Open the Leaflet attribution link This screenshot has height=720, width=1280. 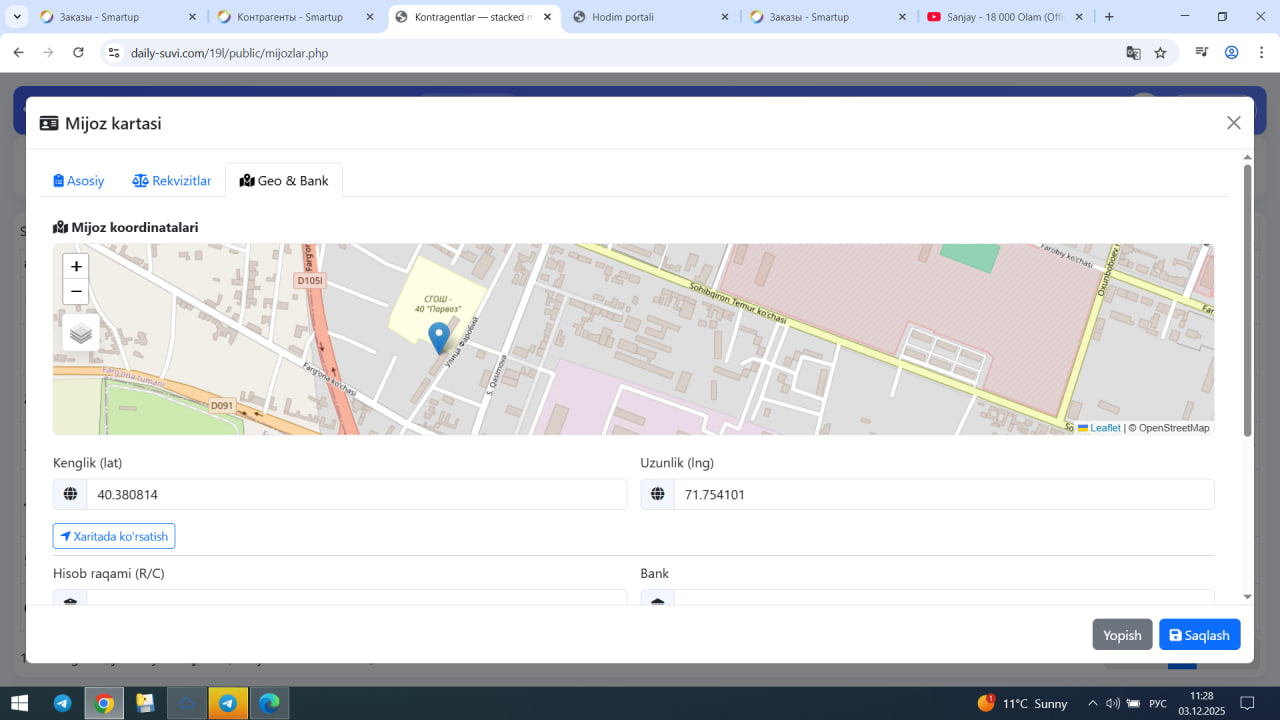(1104, 428)
